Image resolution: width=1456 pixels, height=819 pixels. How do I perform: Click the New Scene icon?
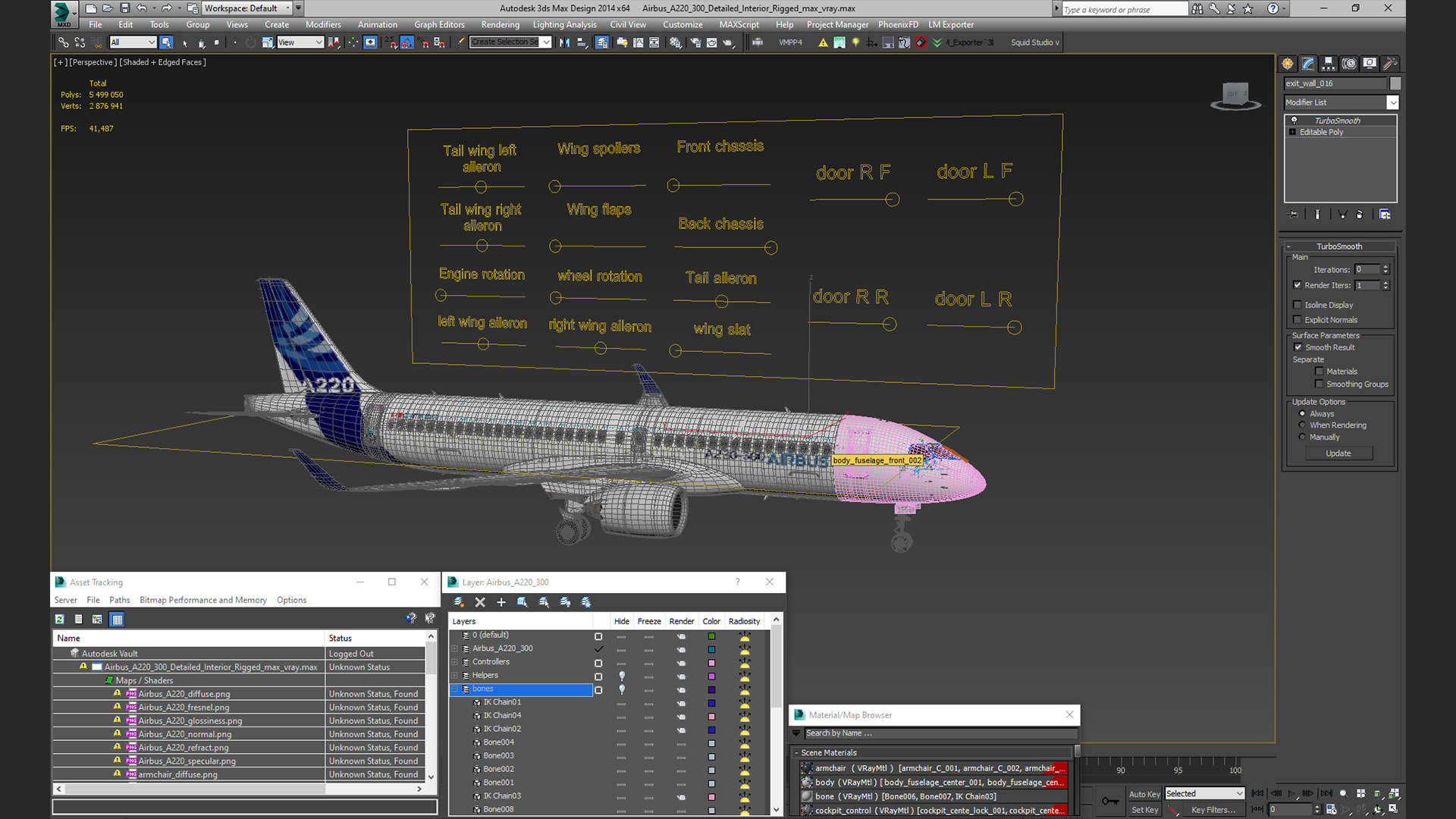(x=91, y=8)
